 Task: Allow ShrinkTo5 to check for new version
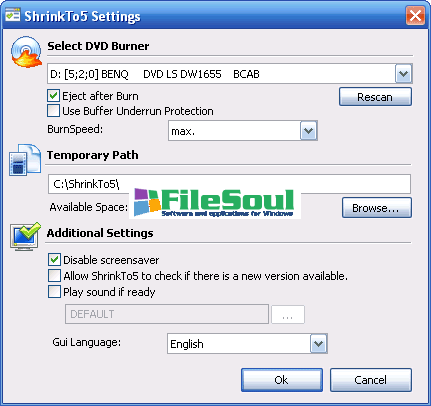tap(54, 276)
